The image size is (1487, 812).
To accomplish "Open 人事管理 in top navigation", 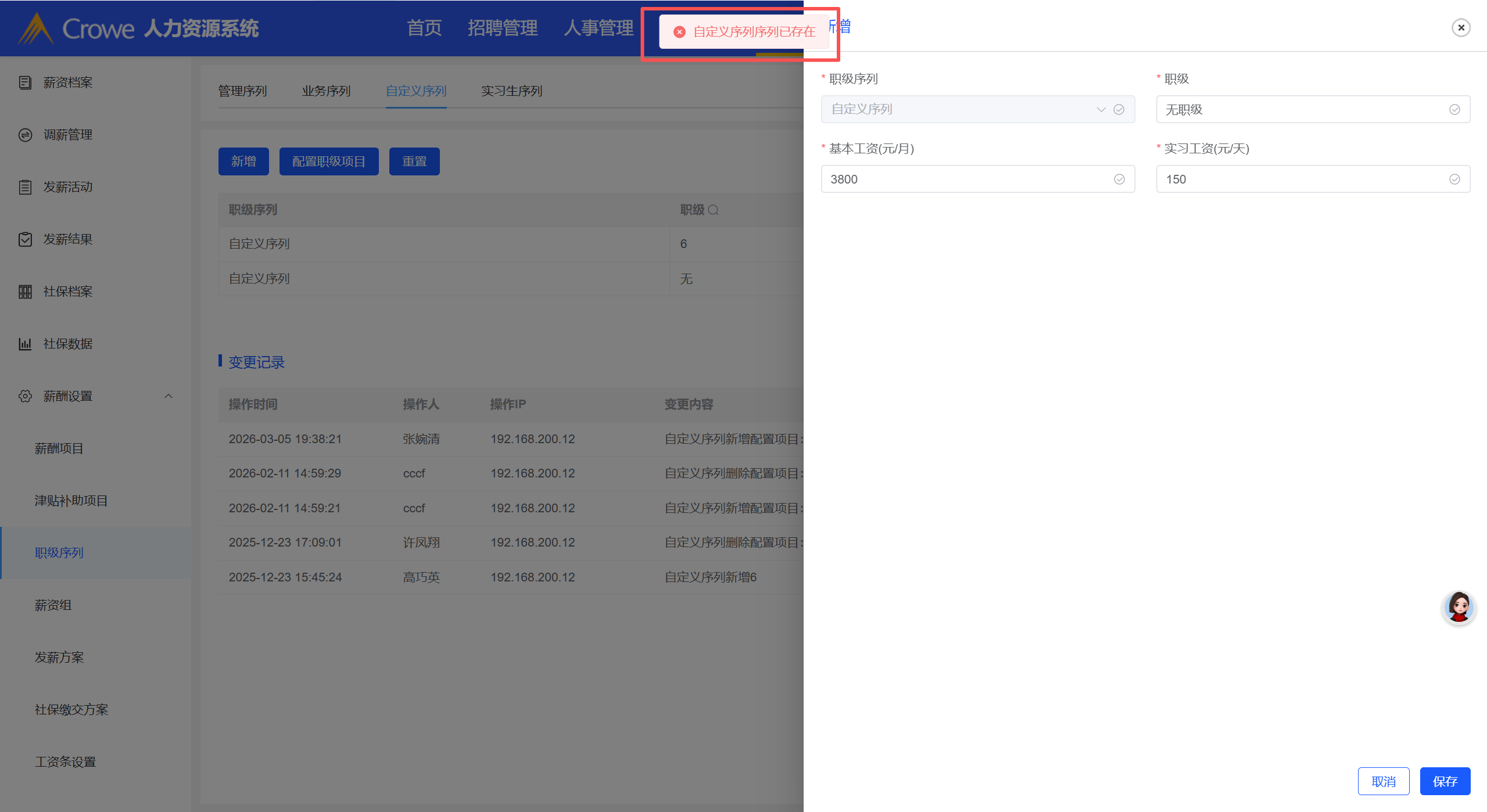I will pyautogui.click(x=598, y=28).
